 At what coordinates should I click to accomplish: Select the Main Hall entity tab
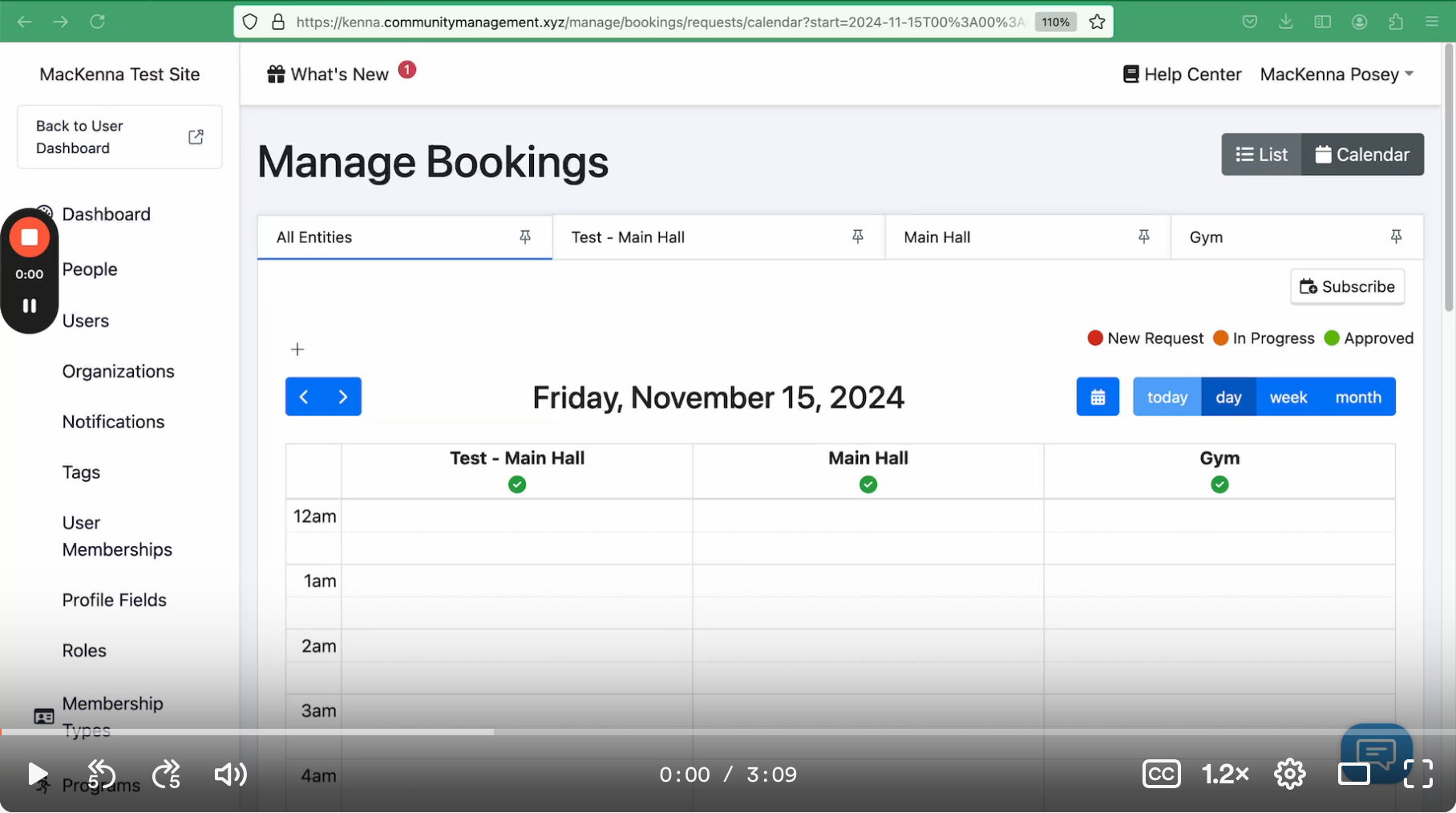pyautogui.click(x=1028, y=237)
